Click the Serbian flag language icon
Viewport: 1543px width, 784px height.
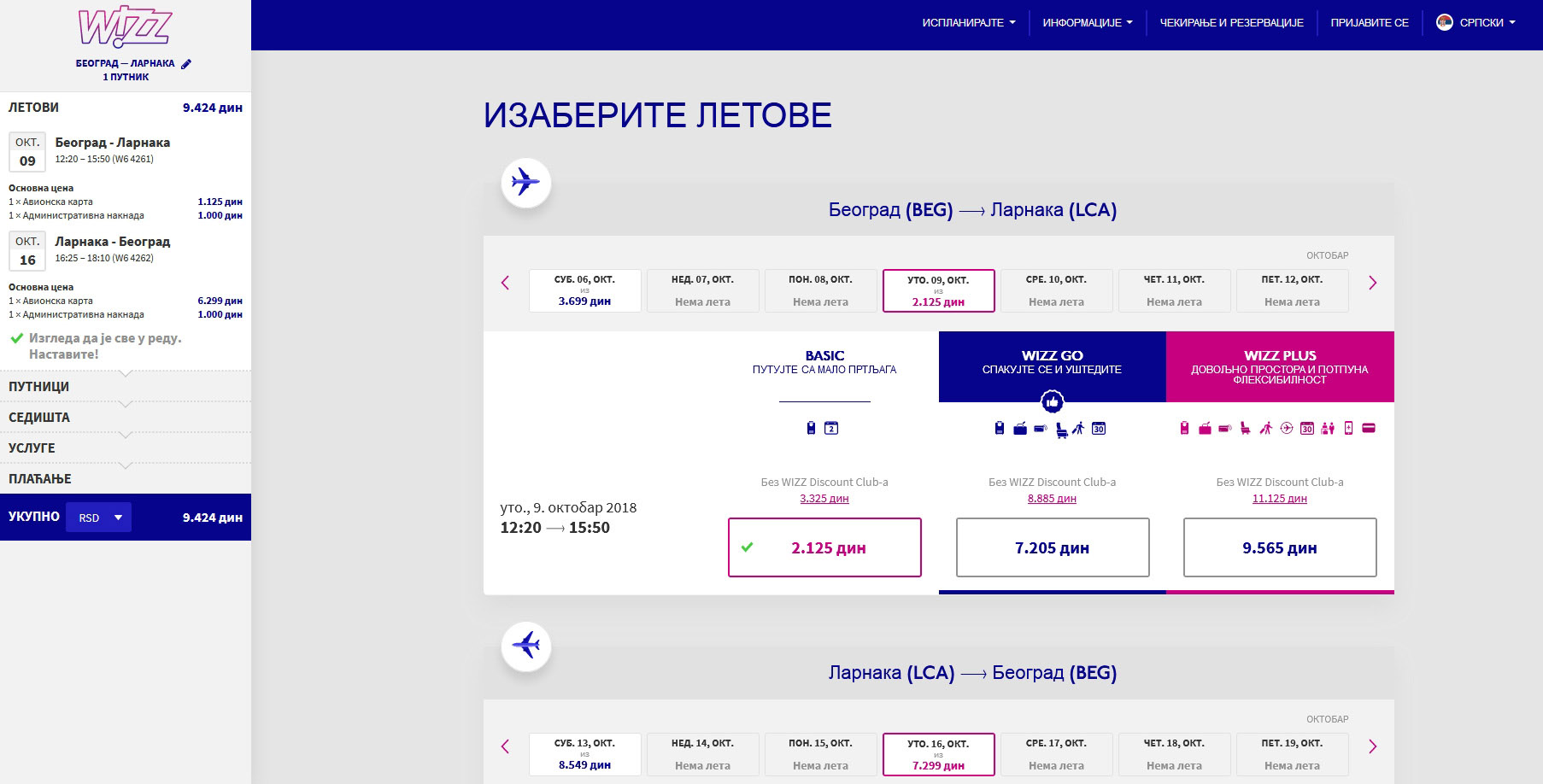click(x=1445, y=22)
